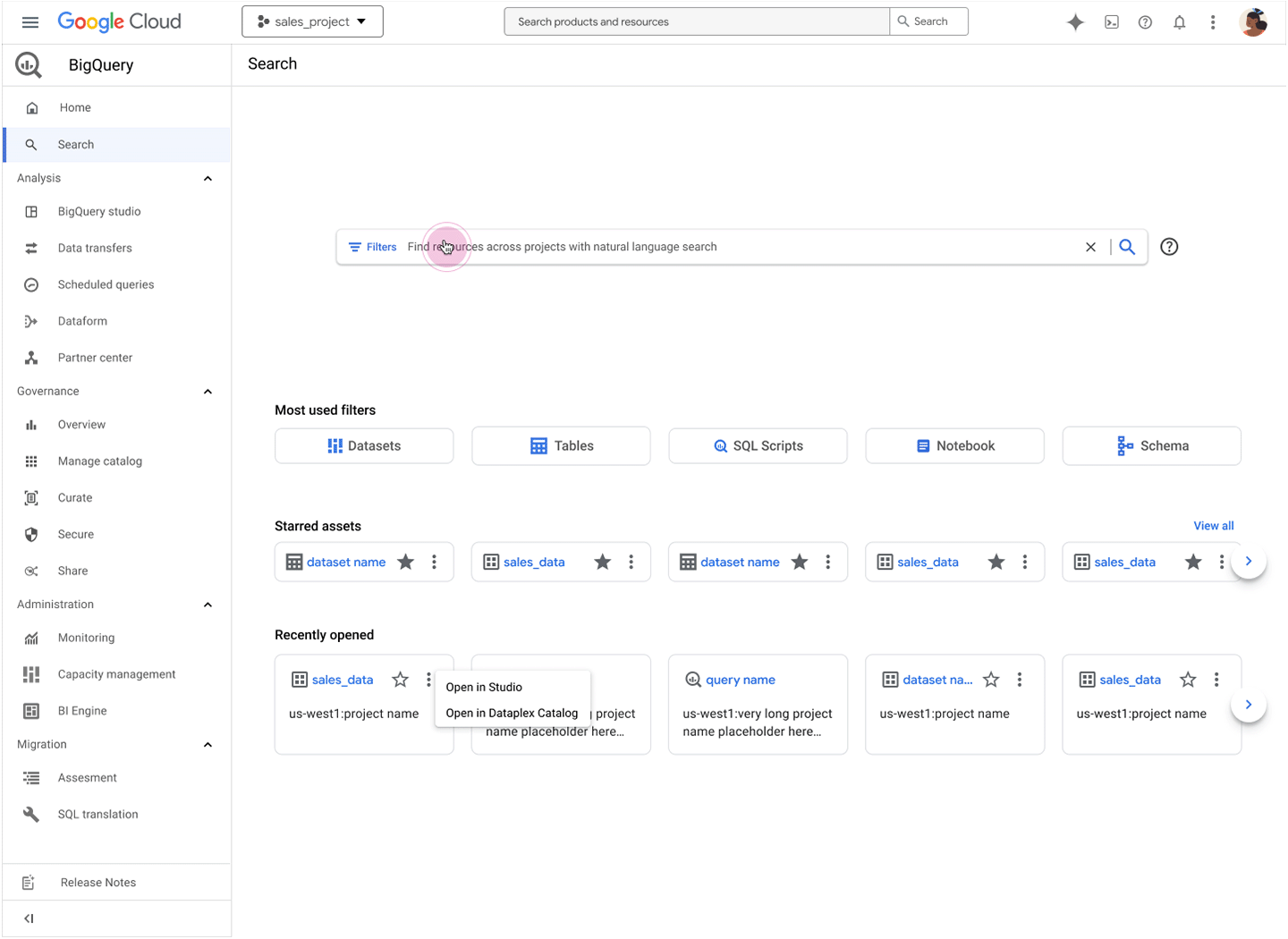1288x939 pixels.
Task: Open the user account avatar
Action: point(1253,22)
